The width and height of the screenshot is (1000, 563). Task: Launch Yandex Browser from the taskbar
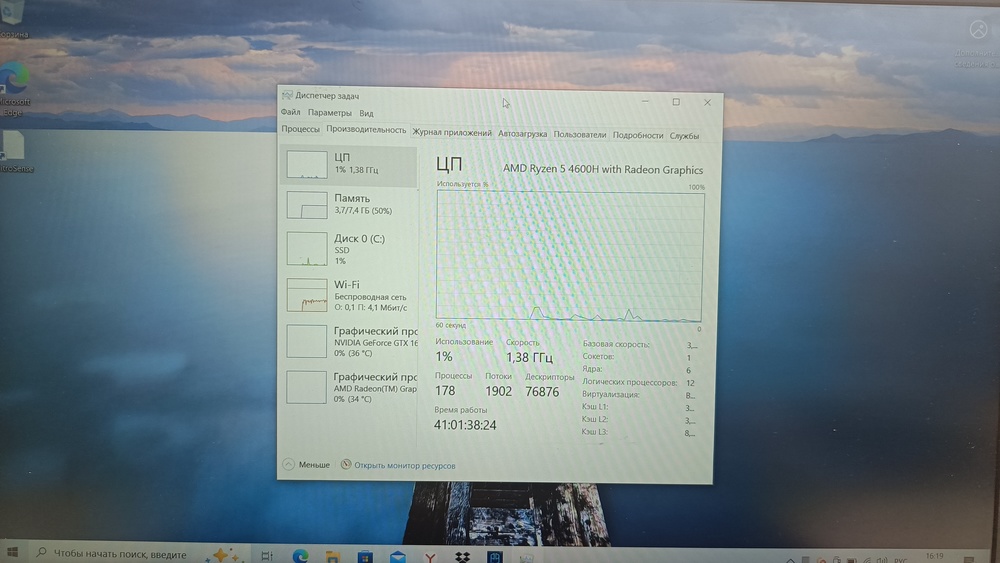point(430,558)
